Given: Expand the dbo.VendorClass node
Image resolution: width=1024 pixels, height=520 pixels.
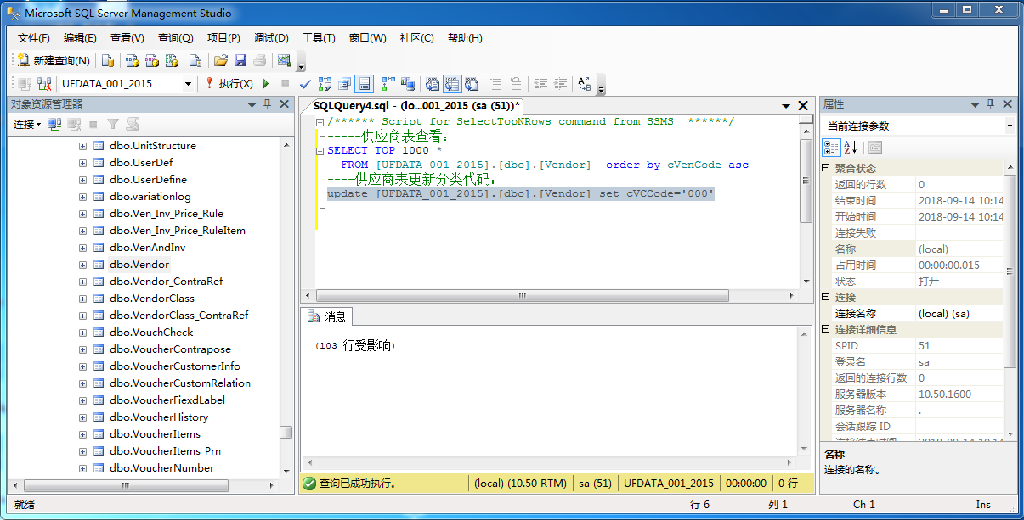Looking at the screenshot, I should tap(83, 299).
